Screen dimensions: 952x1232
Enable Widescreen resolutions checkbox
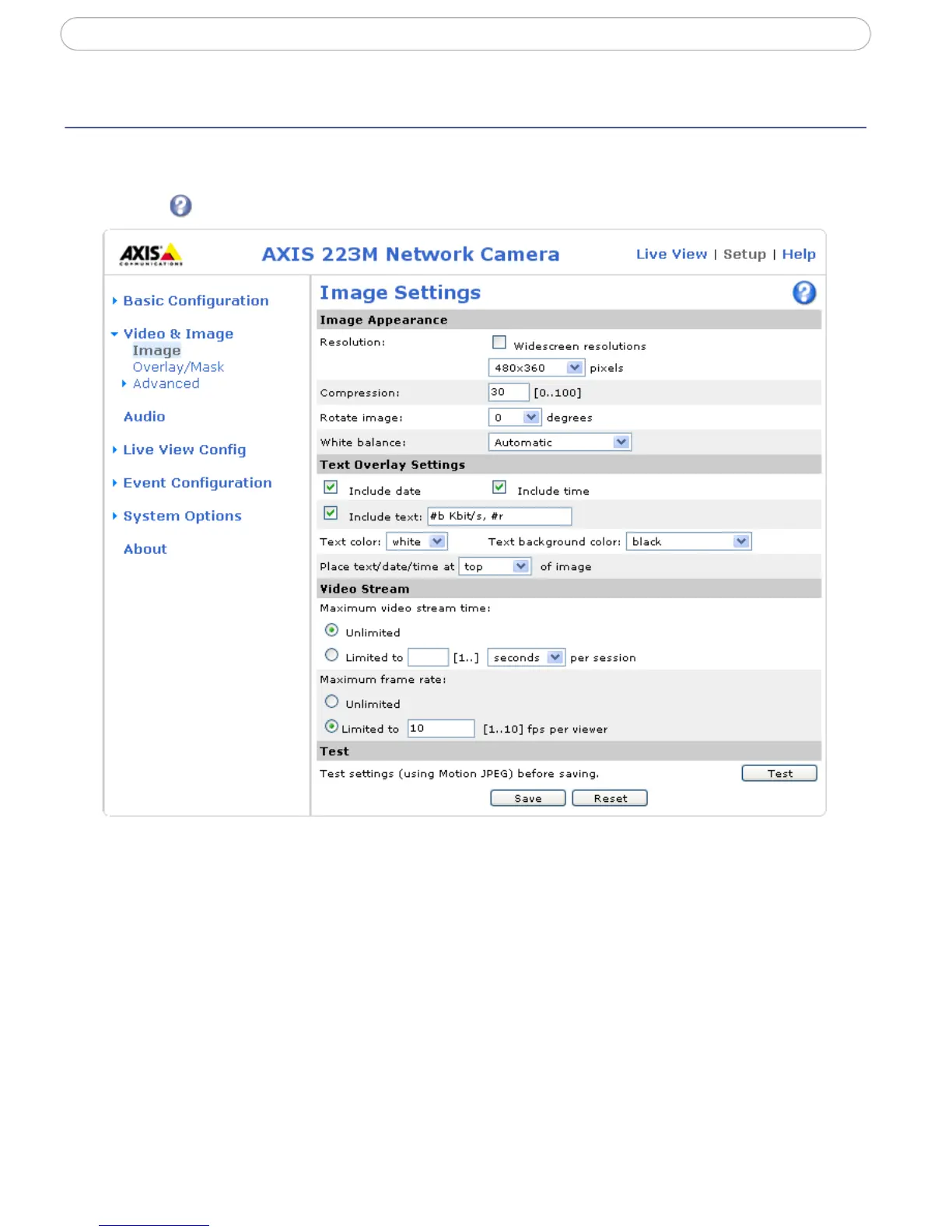click(x=499, y=342)
